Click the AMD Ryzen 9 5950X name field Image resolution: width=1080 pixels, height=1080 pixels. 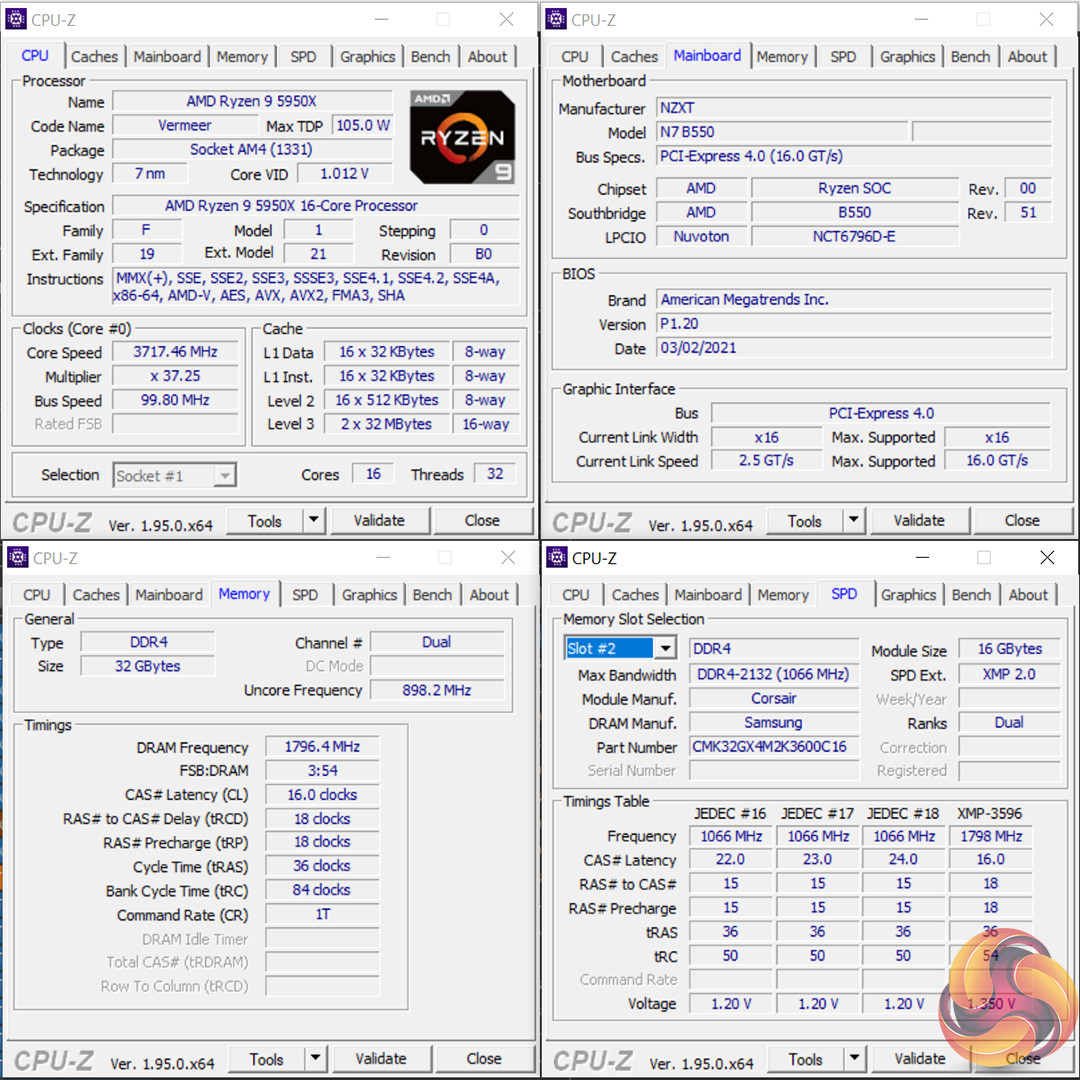click(252, 101)
